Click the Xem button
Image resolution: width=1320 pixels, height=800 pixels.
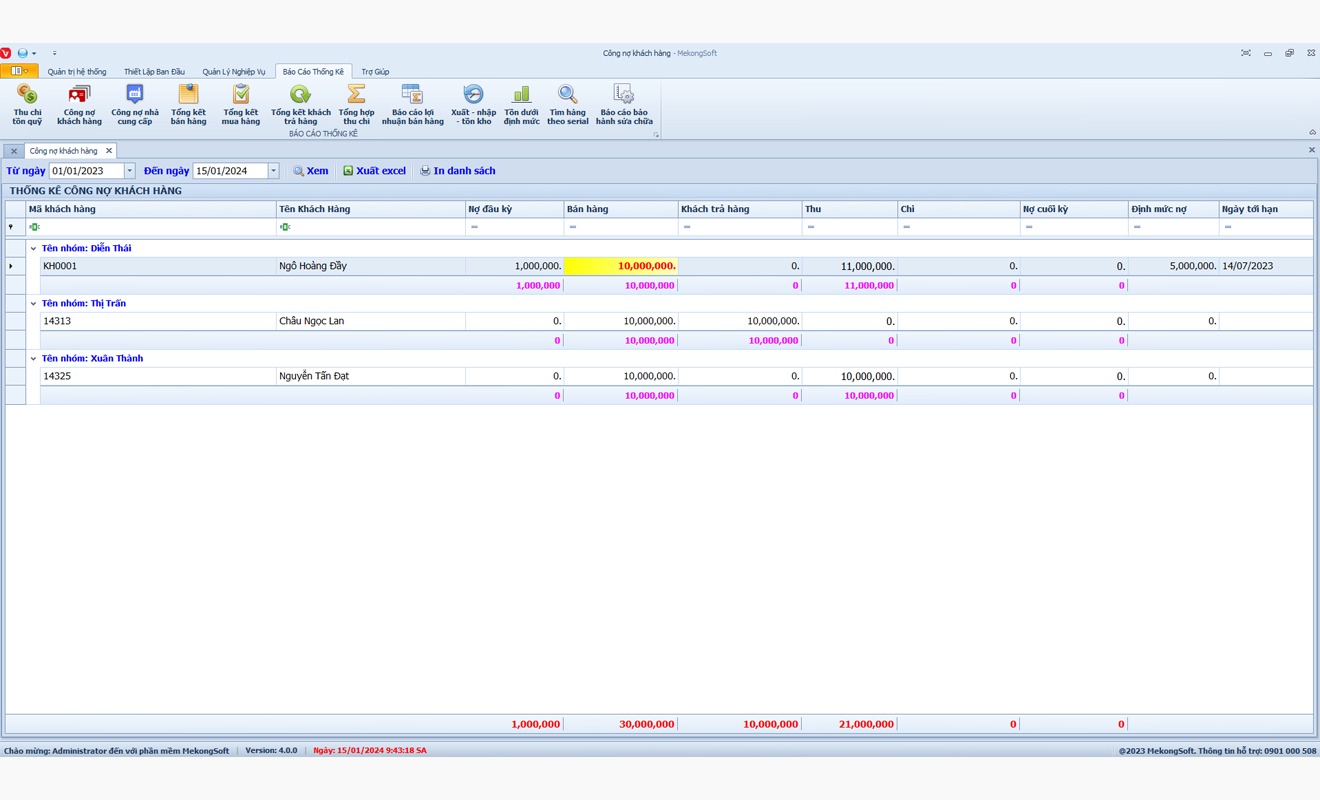[x=310, y=171]
